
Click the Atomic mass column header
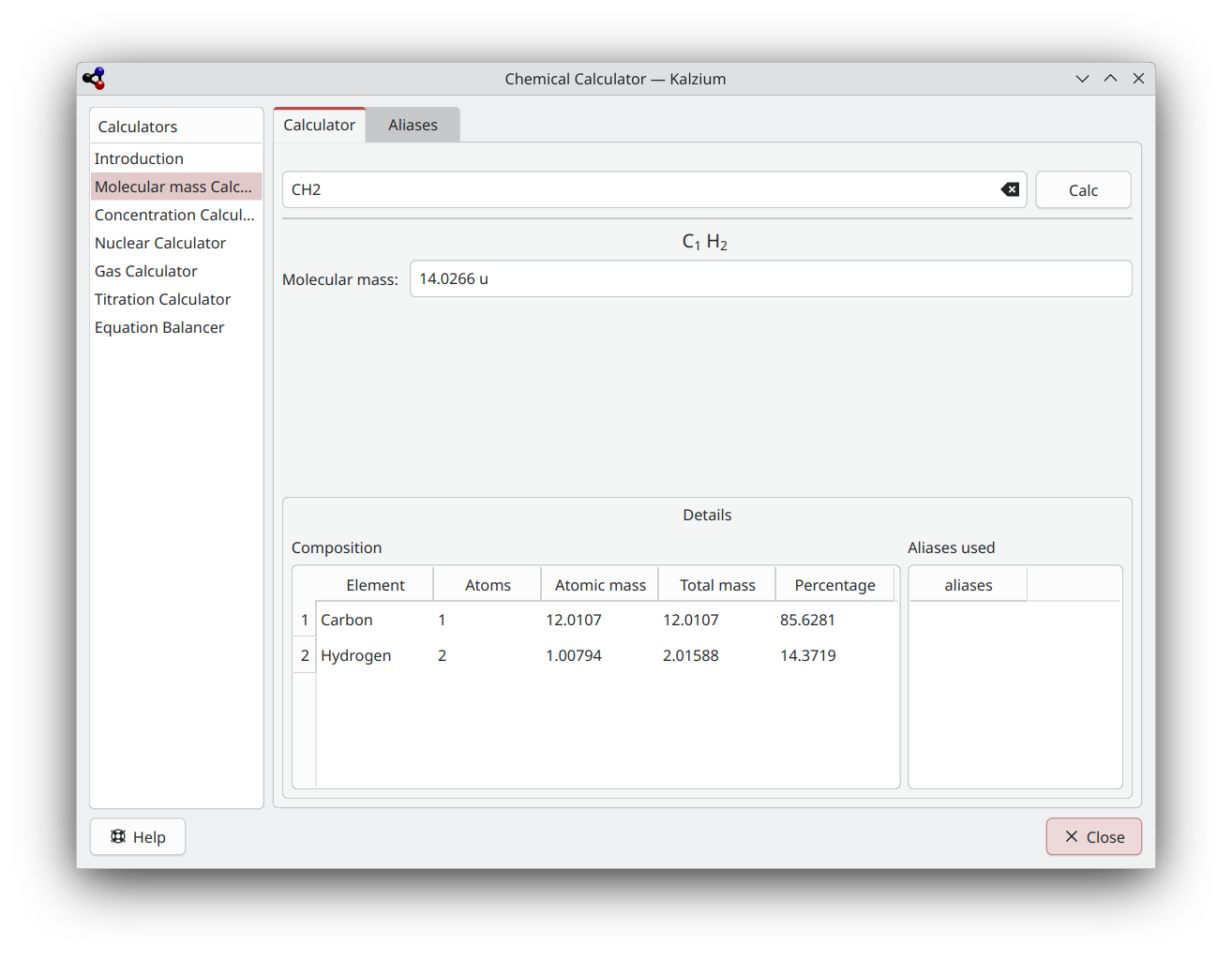[600, 585]
